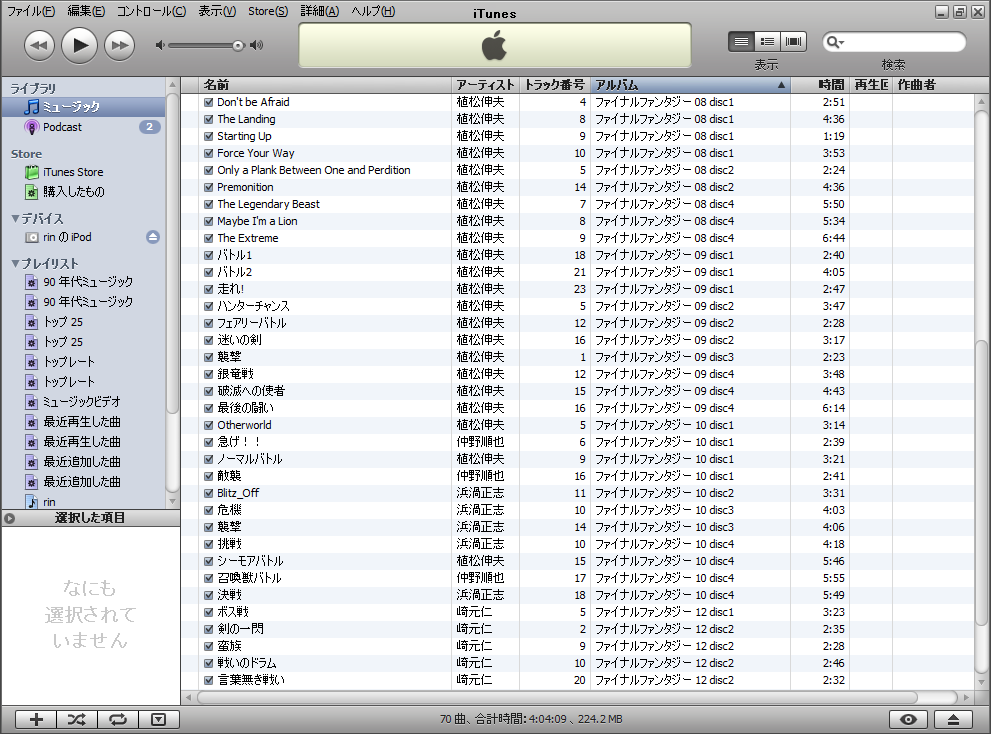The height and width of the screenshot is (734, 991).
Task: Toggle the 選択した項目 artwork panel header
Action: [x=90, y=518]
